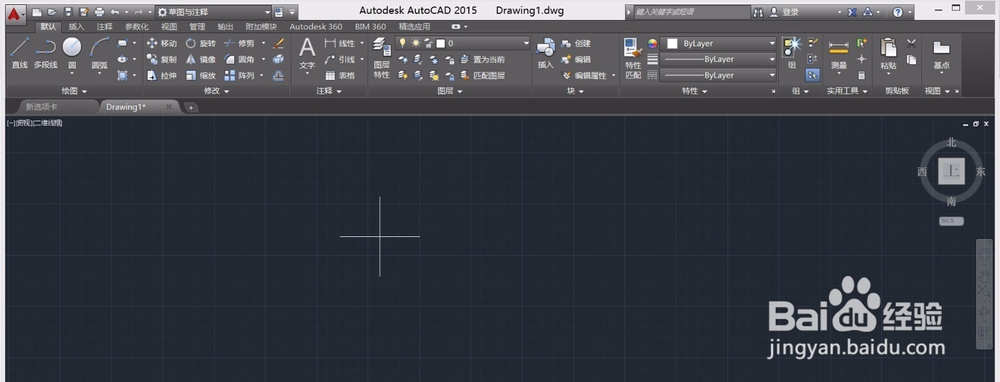Select the 多段线 (Polyline) tool
Screen dimensions: 1000x382
click(x=45, y=53)
